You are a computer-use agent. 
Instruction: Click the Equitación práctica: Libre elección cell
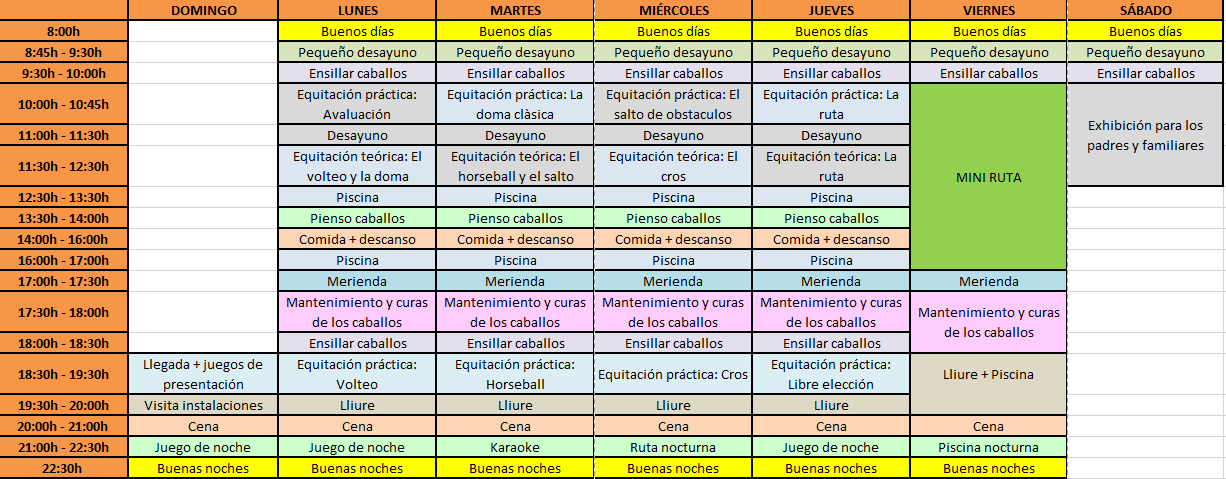coord(831,374)
